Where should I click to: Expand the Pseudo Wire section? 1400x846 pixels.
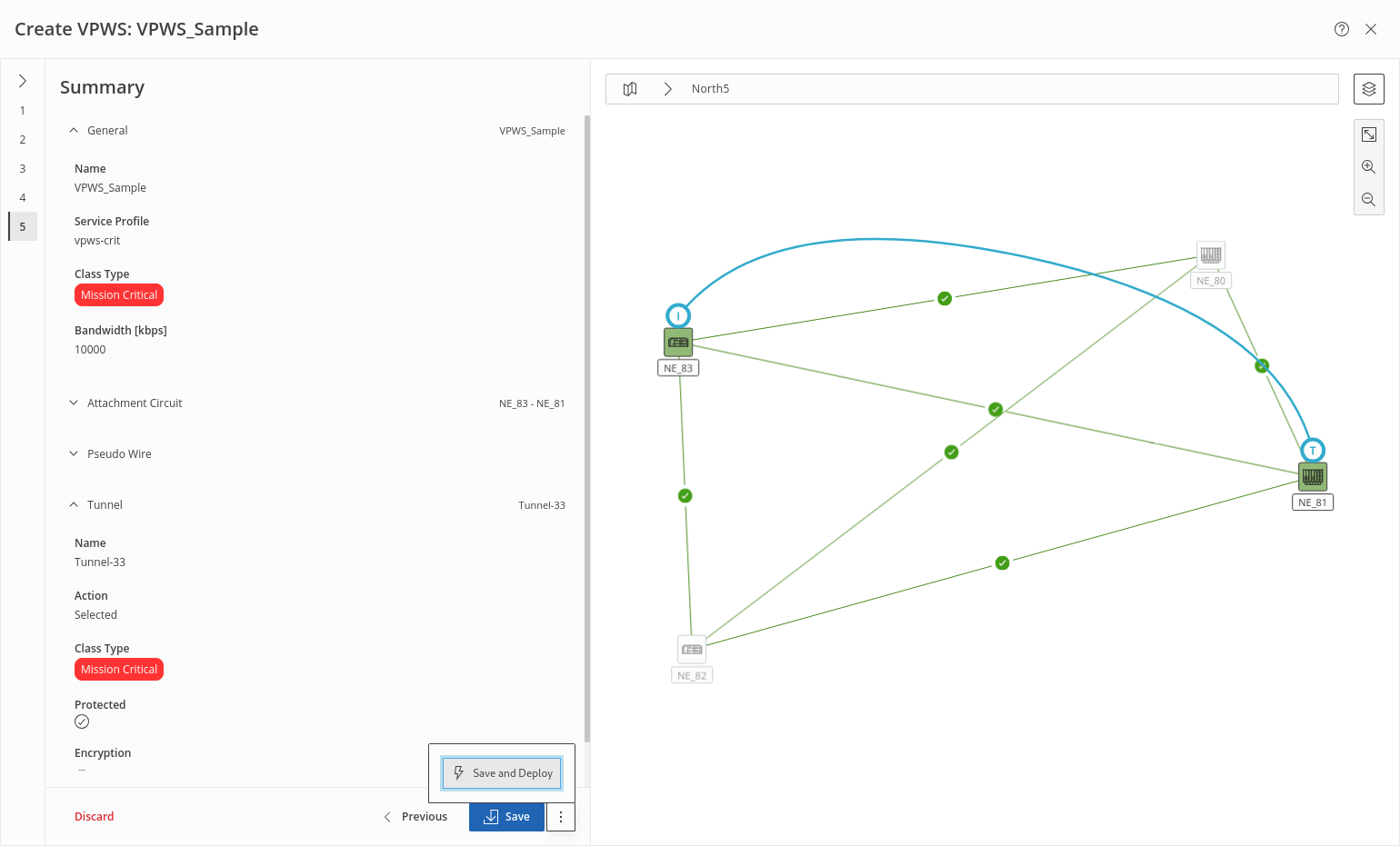74,454
